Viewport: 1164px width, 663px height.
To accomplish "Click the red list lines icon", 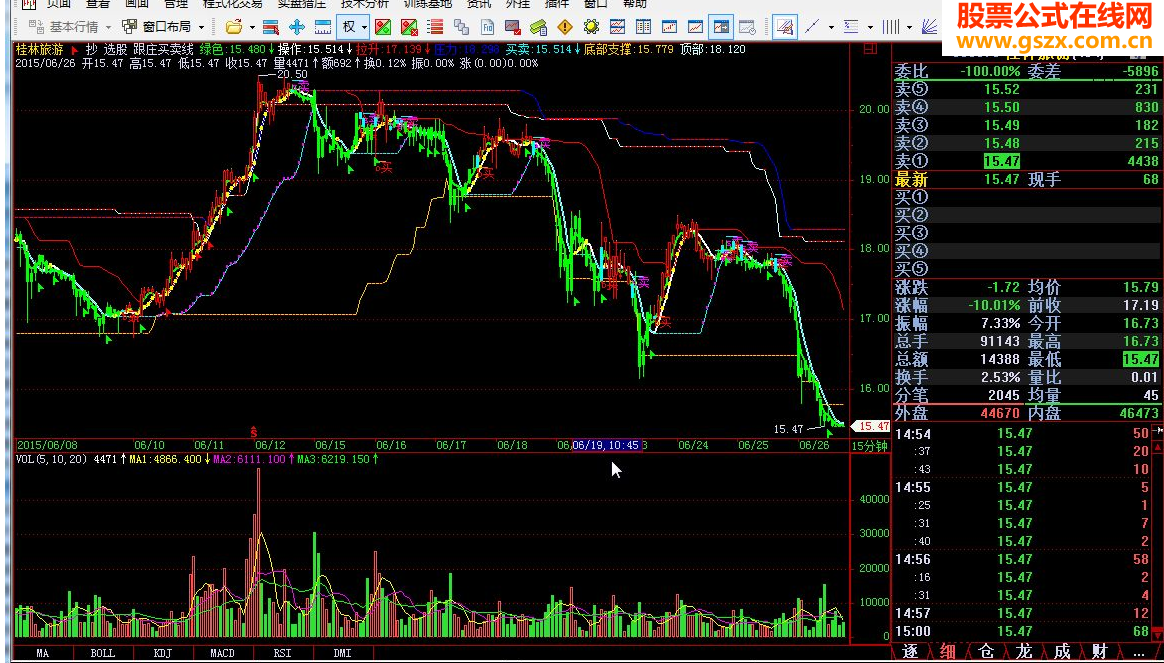I will [438, 27].
